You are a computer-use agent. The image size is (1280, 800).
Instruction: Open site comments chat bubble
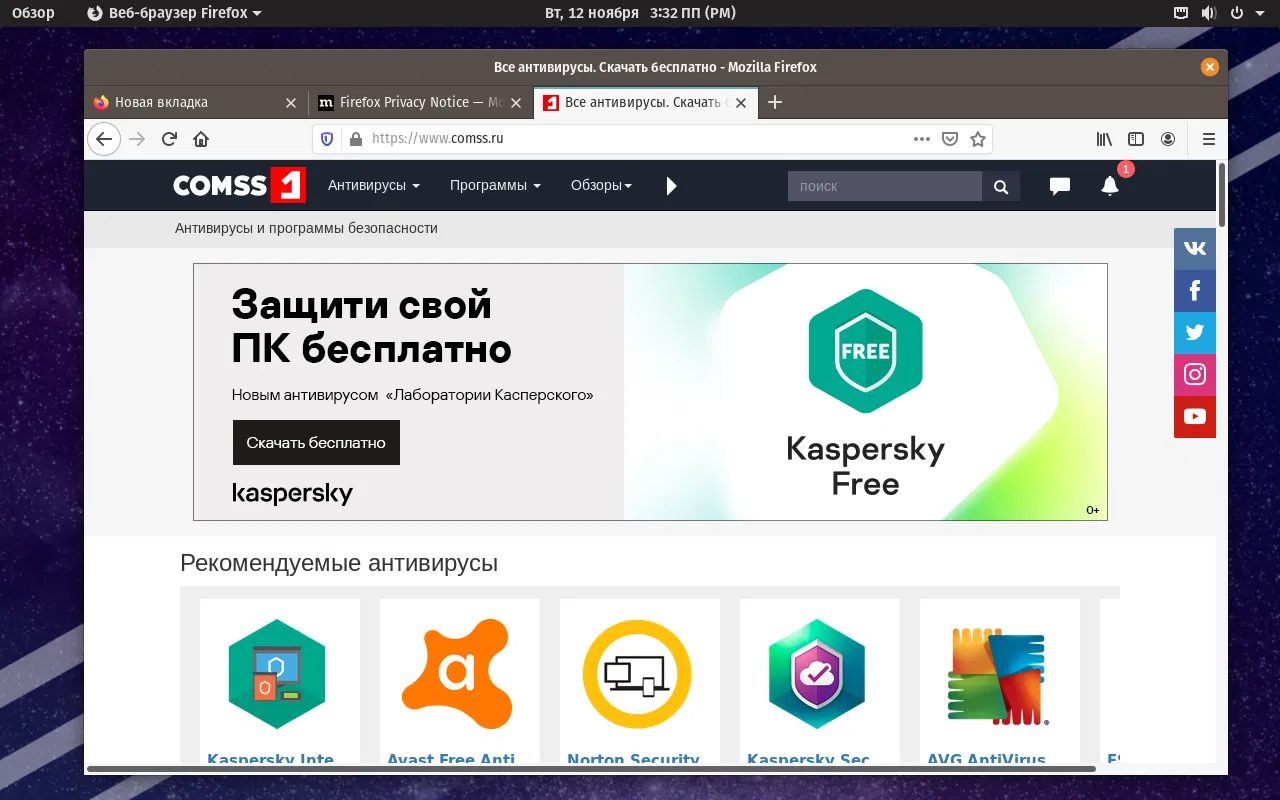pos(1060,186)
